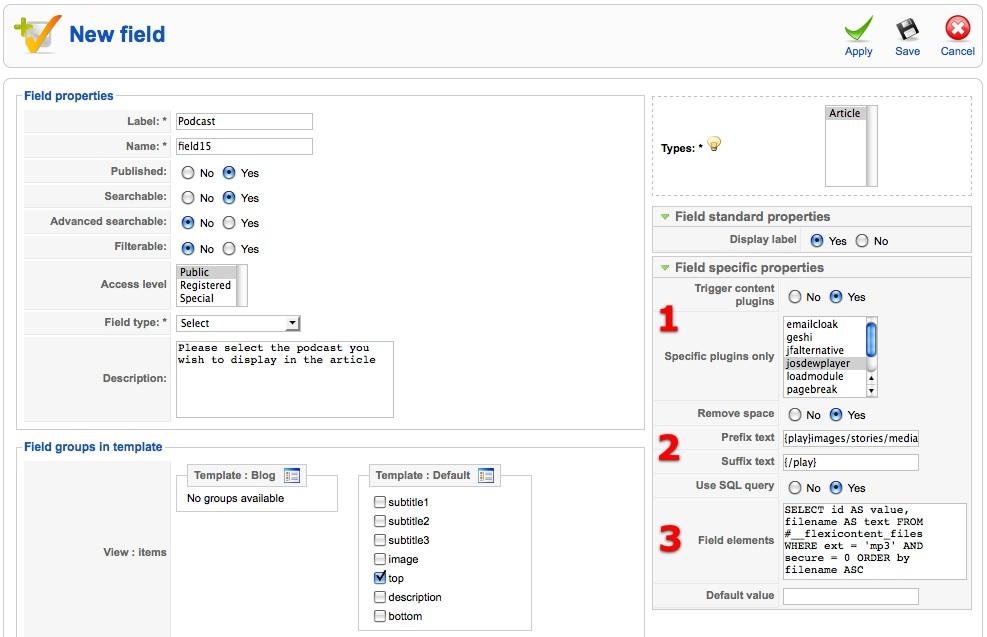Click the Save floppy disk icon
The image size is (987, 637).
pos(907,29)
